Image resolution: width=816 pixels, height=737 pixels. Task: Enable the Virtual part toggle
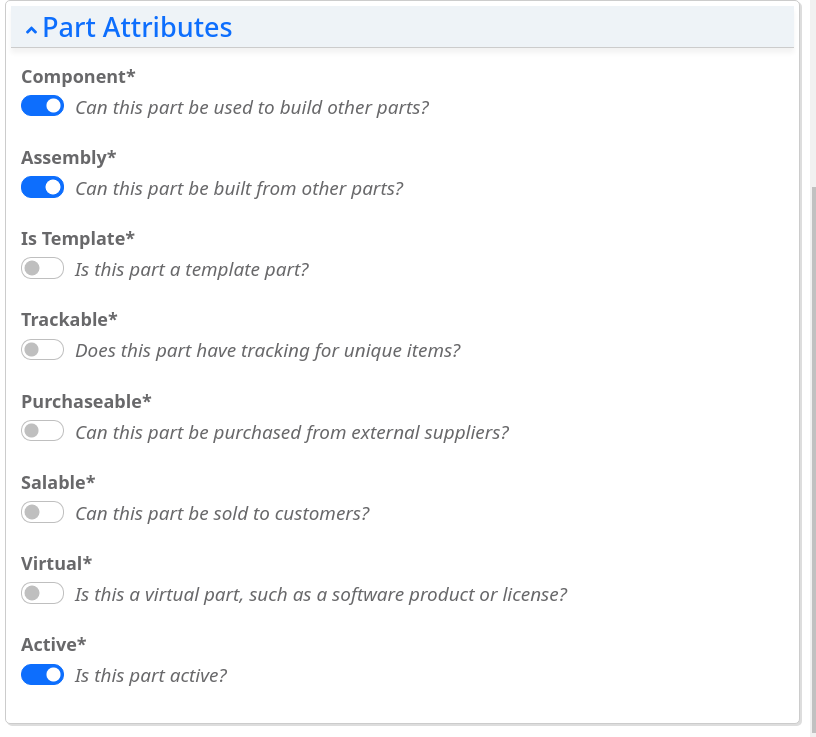click(x=42, y=592)
